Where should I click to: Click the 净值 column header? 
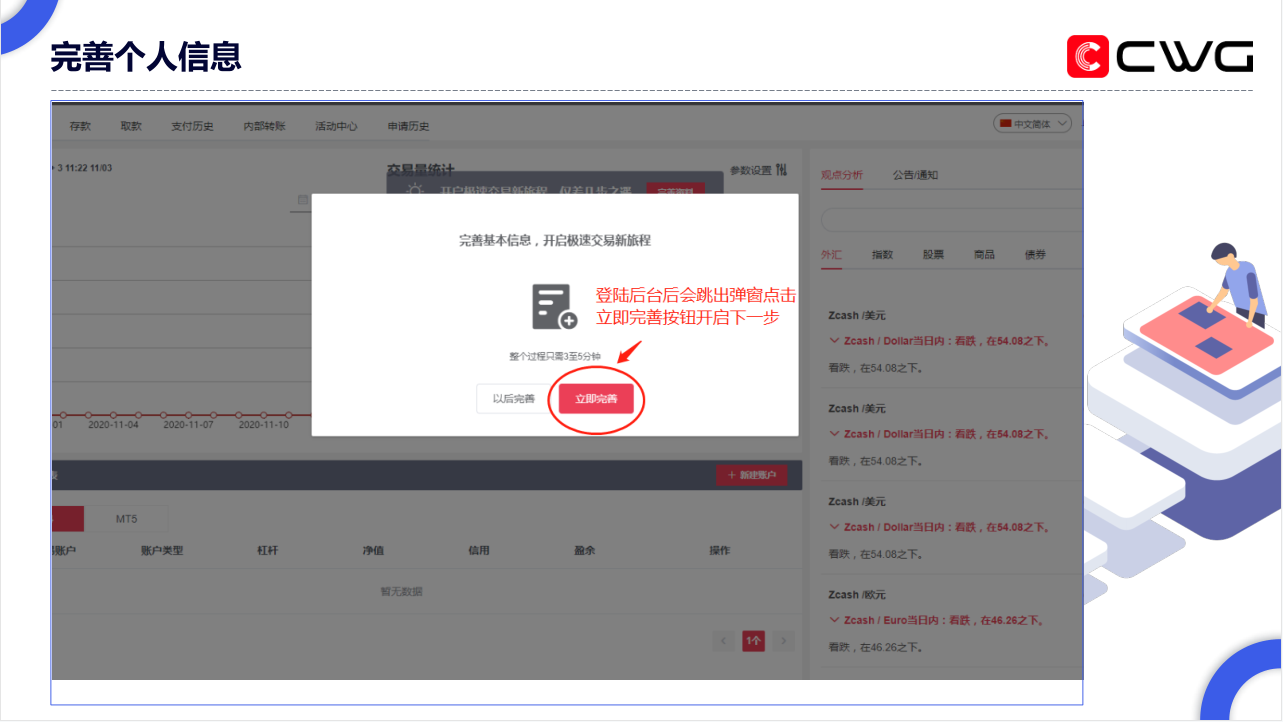click(x=373, y=550)
